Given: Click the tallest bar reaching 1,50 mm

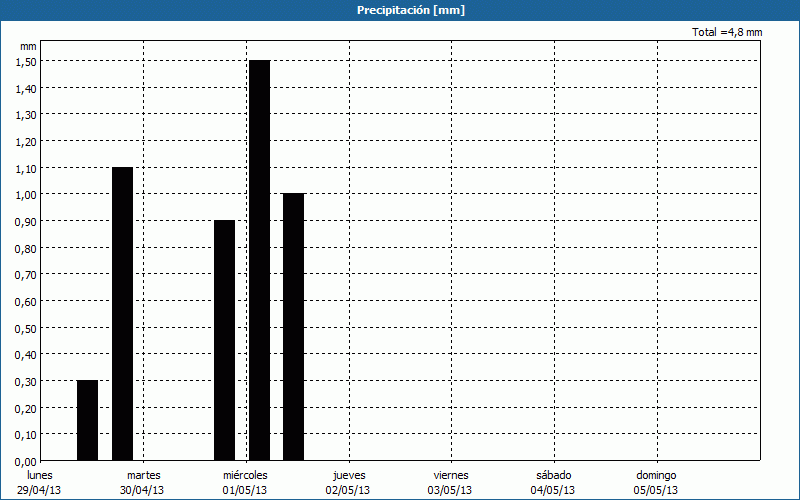Looking at the screenshot, I should [x=259, y=260].
